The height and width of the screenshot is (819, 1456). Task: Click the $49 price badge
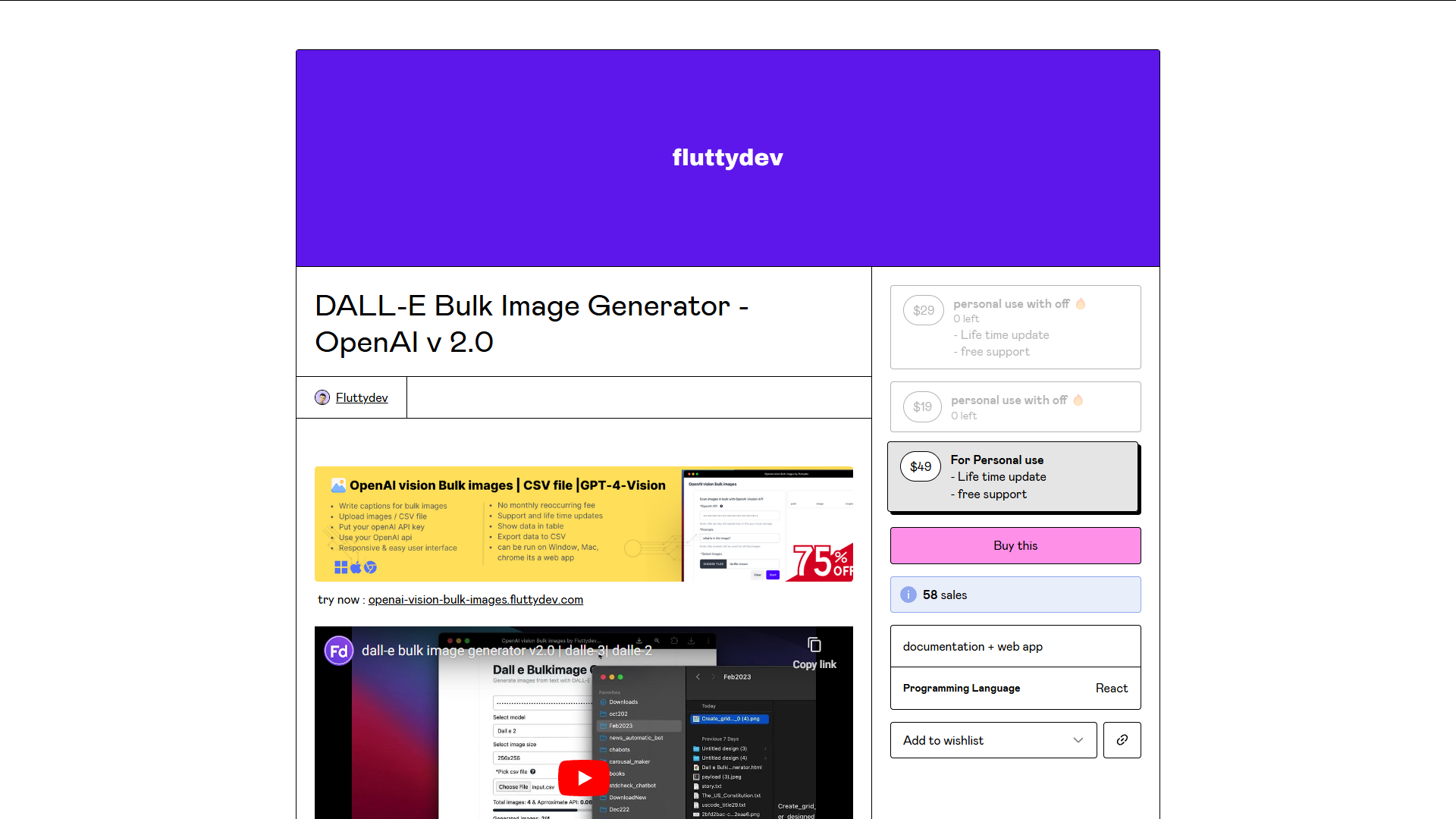[x=921, y=466]
